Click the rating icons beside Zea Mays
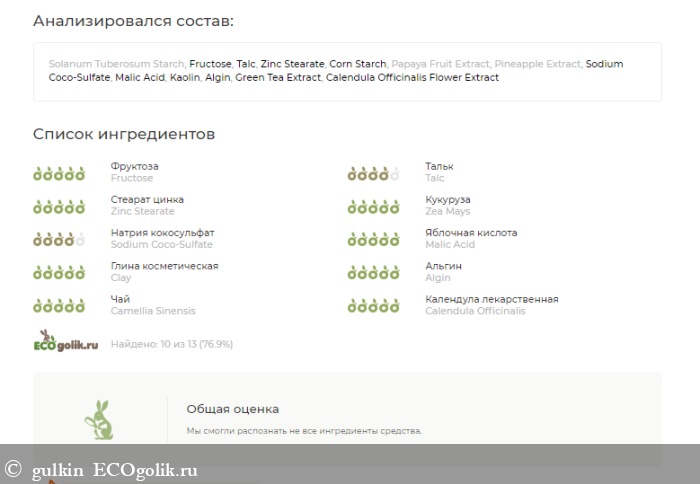Screen dimensions: 700x484 373,207
